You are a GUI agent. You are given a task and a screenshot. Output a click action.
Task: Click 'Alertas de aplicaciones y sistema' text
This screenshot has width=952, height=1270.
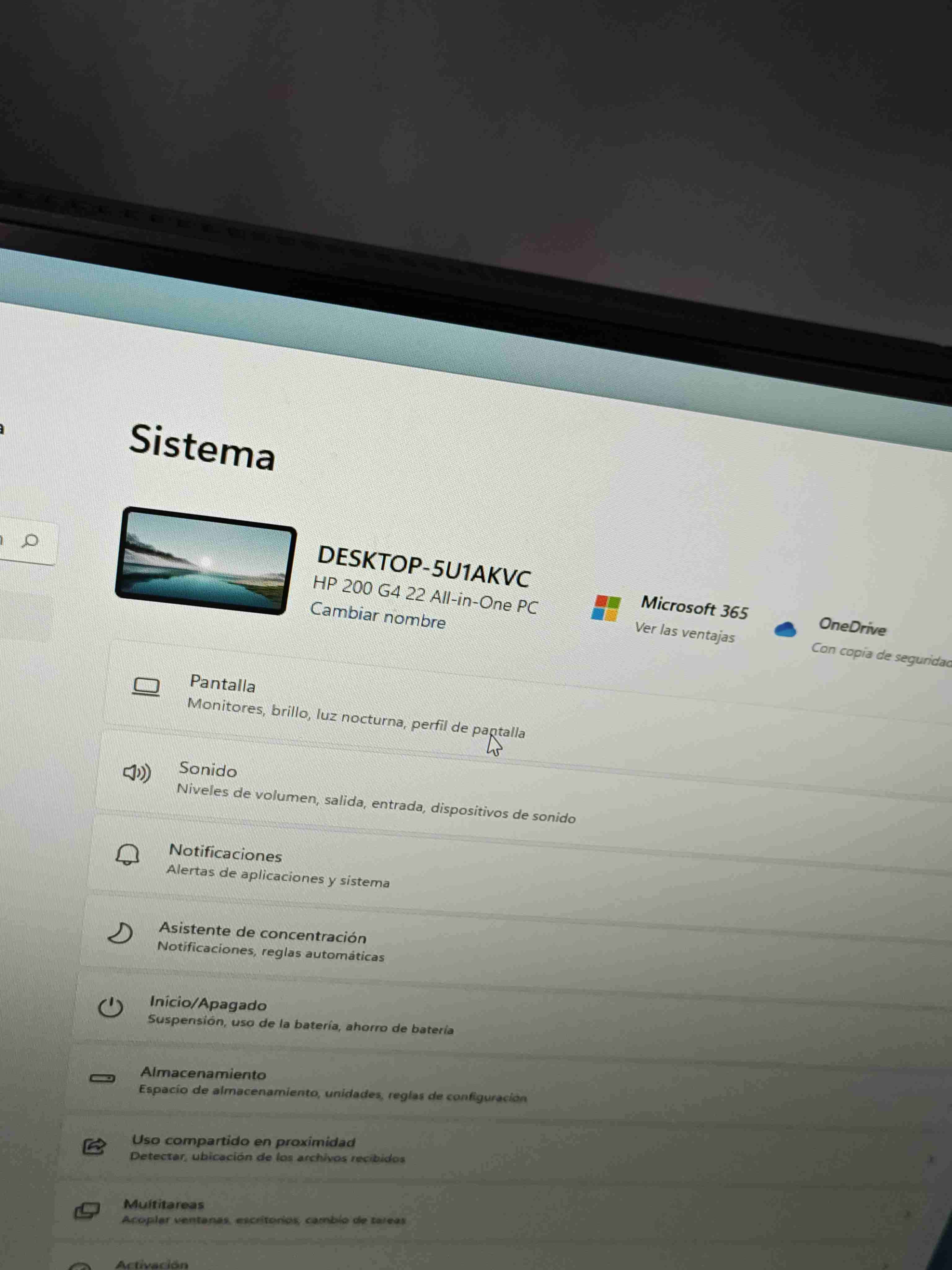[x=278, y=876]
